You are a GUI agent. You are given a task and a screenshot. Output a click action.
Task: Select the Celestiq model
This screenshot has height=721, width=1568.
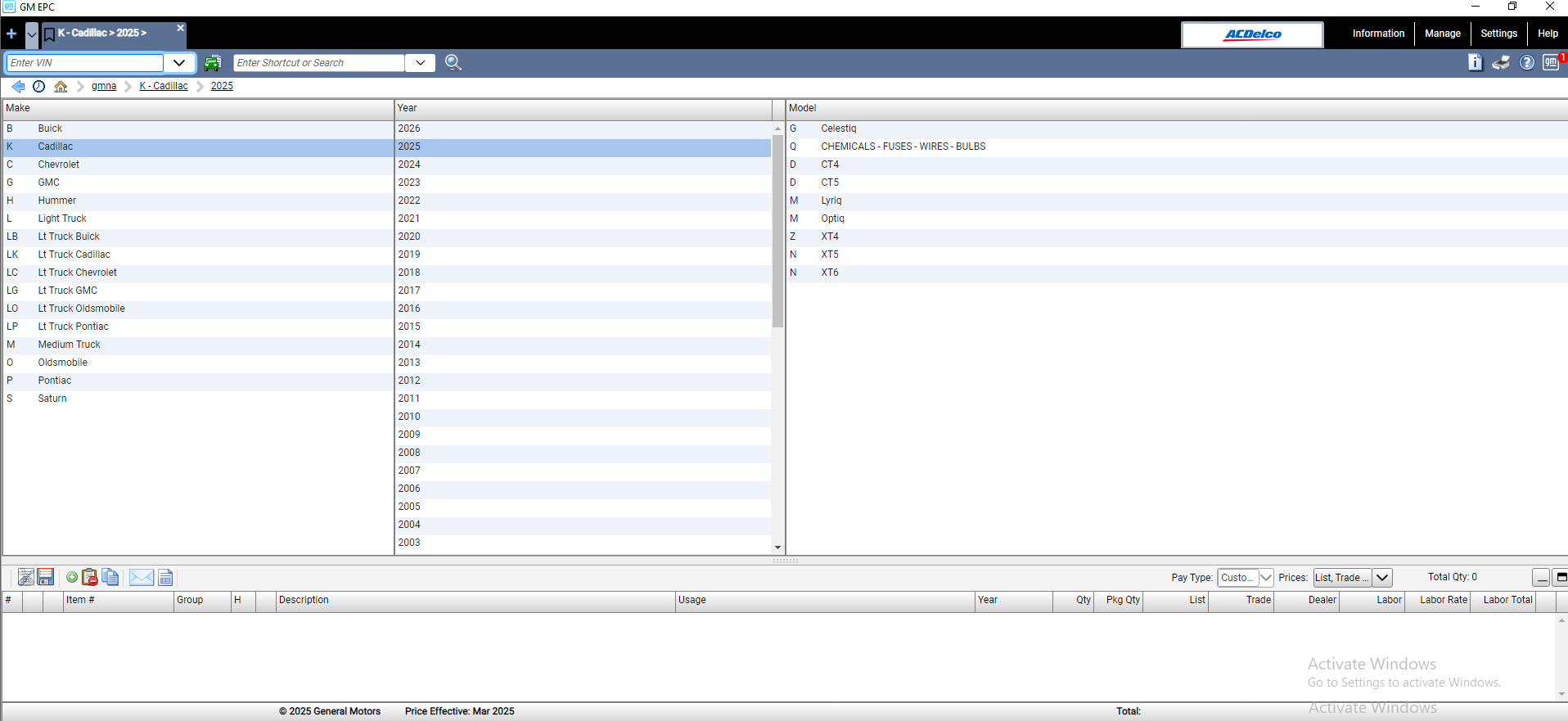1177,128
